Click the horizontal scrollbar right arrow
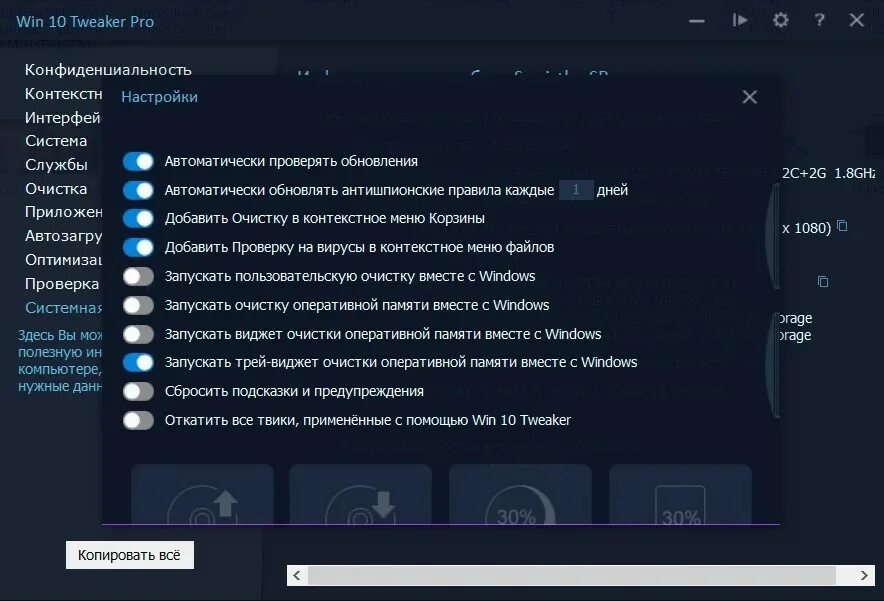 coord(864,576)
